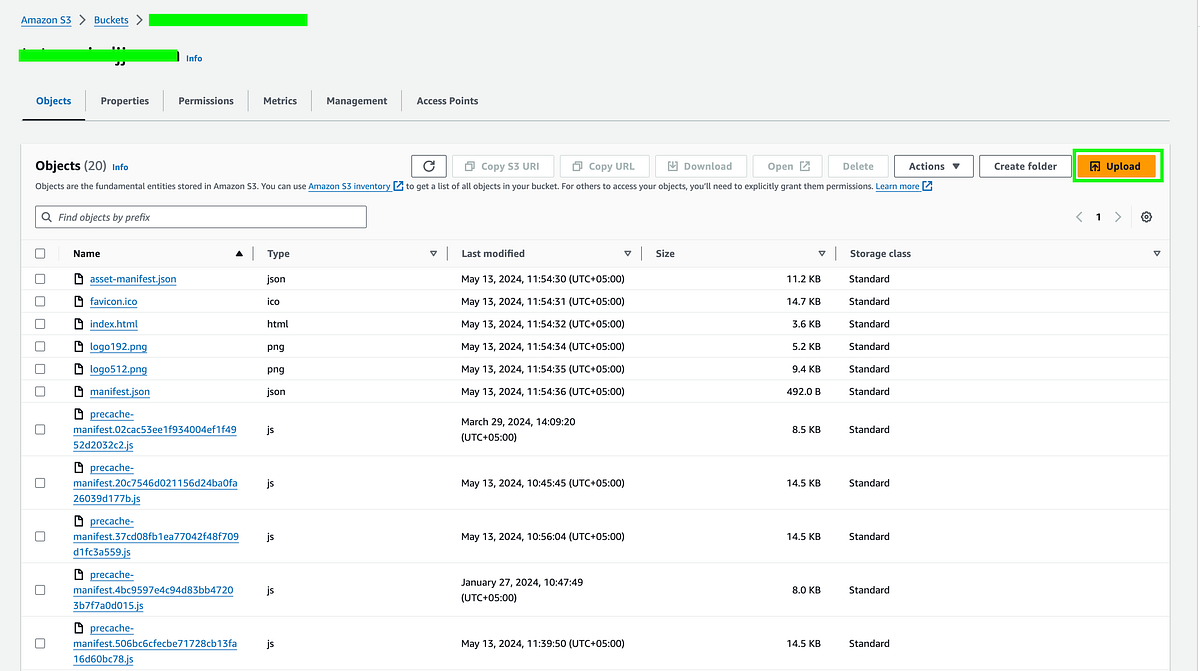Click the refresh objects list icon

pyautogui.click(x=429, y=166)
